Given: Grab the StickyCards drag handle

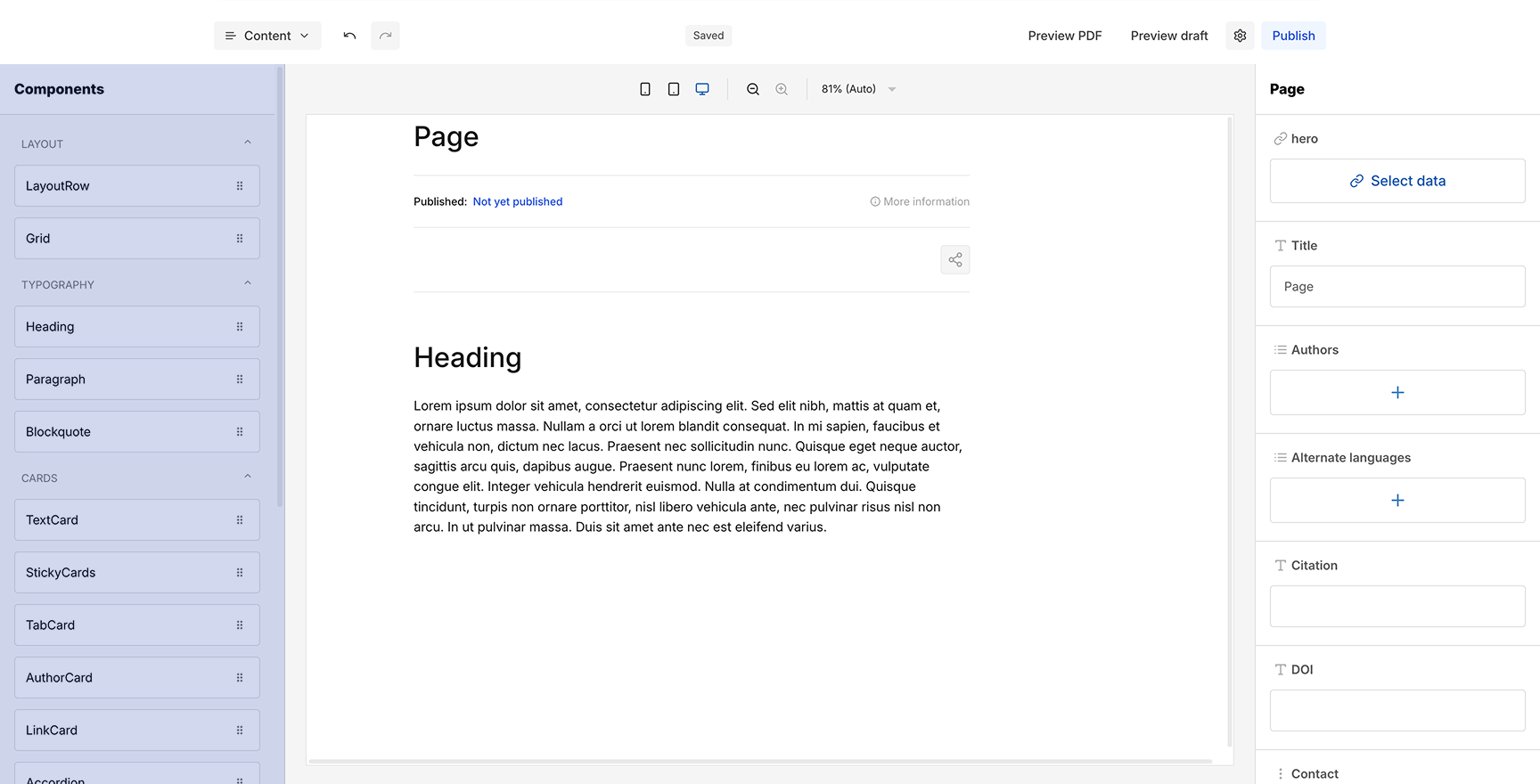Looking at the screenshot, I should tap(240, 573).
